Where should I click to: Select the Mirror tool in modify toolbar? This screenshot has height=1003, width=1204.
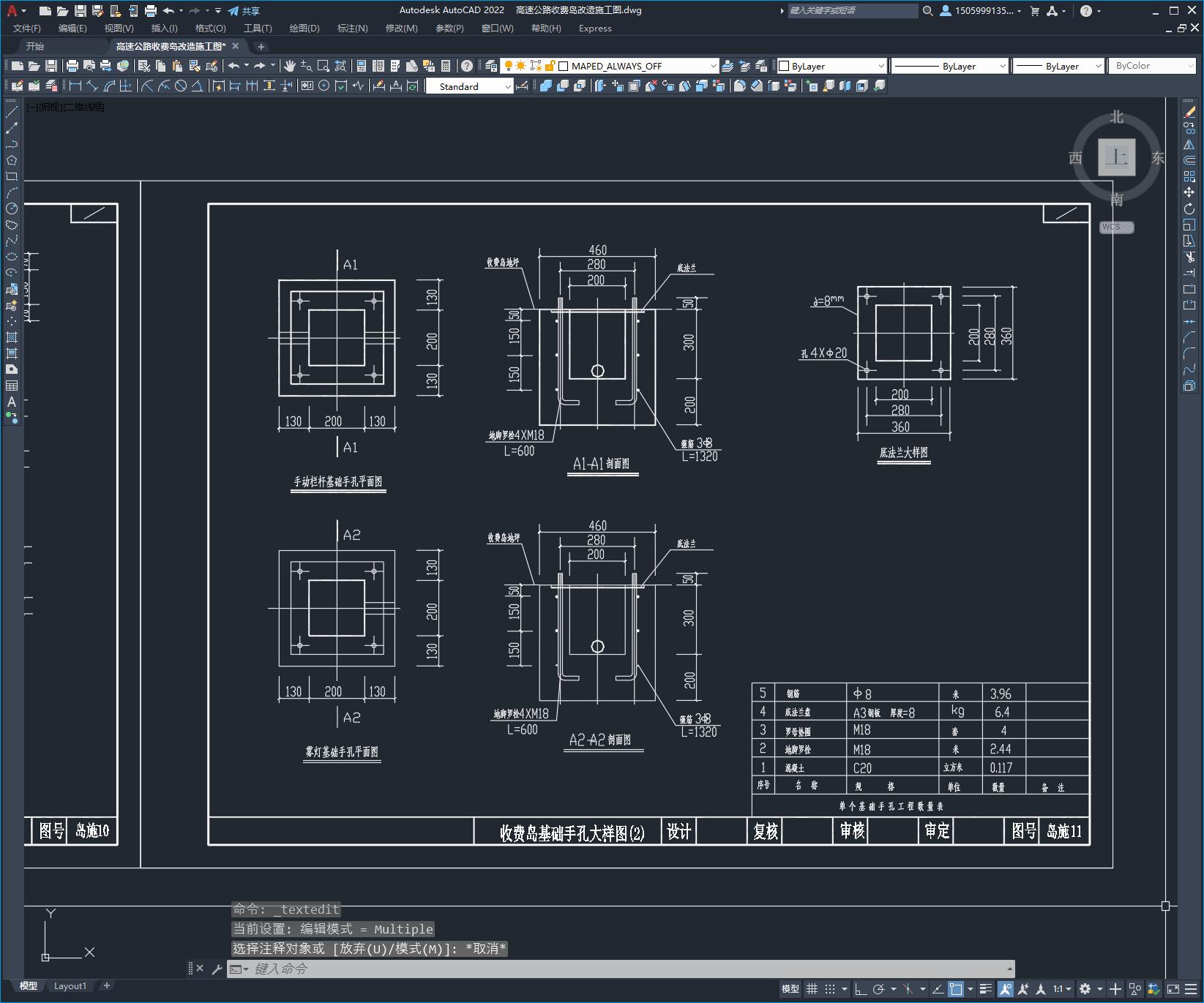click(1189, 144)
